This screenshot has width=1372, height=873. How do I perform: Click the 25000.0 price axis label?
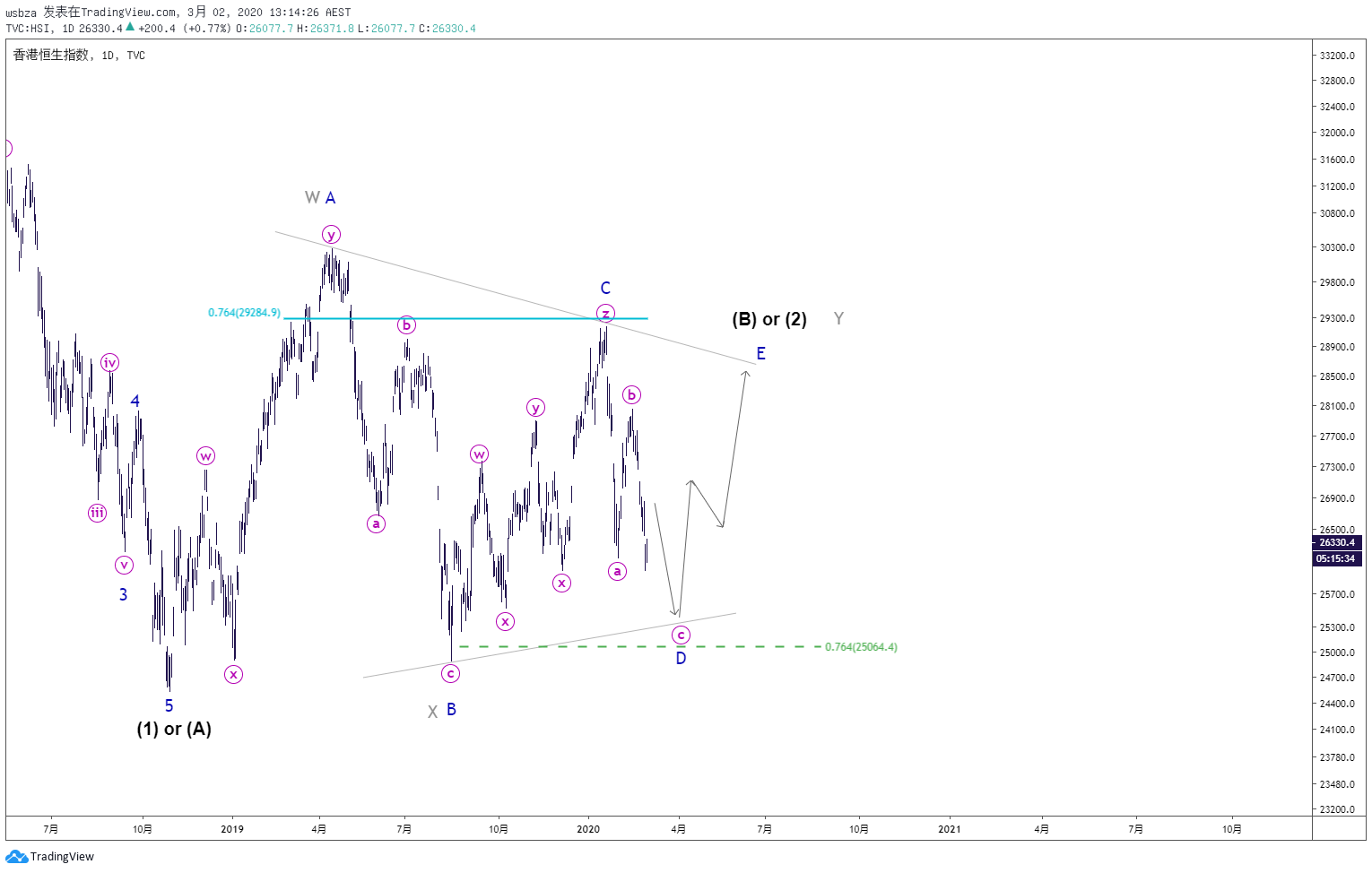1337,653
